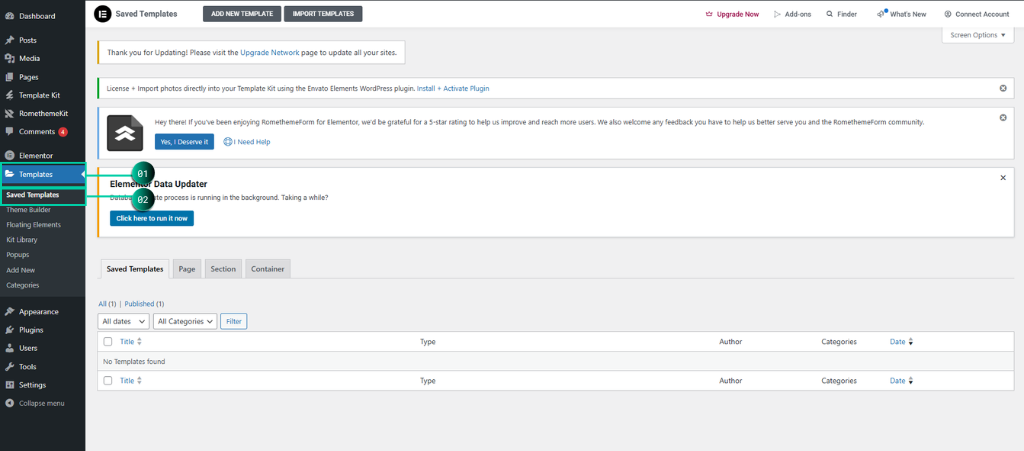Click Import Templates button
The width and height of the screenshot is (1024, 451).
pyautogui.click(x=323, y=14)
